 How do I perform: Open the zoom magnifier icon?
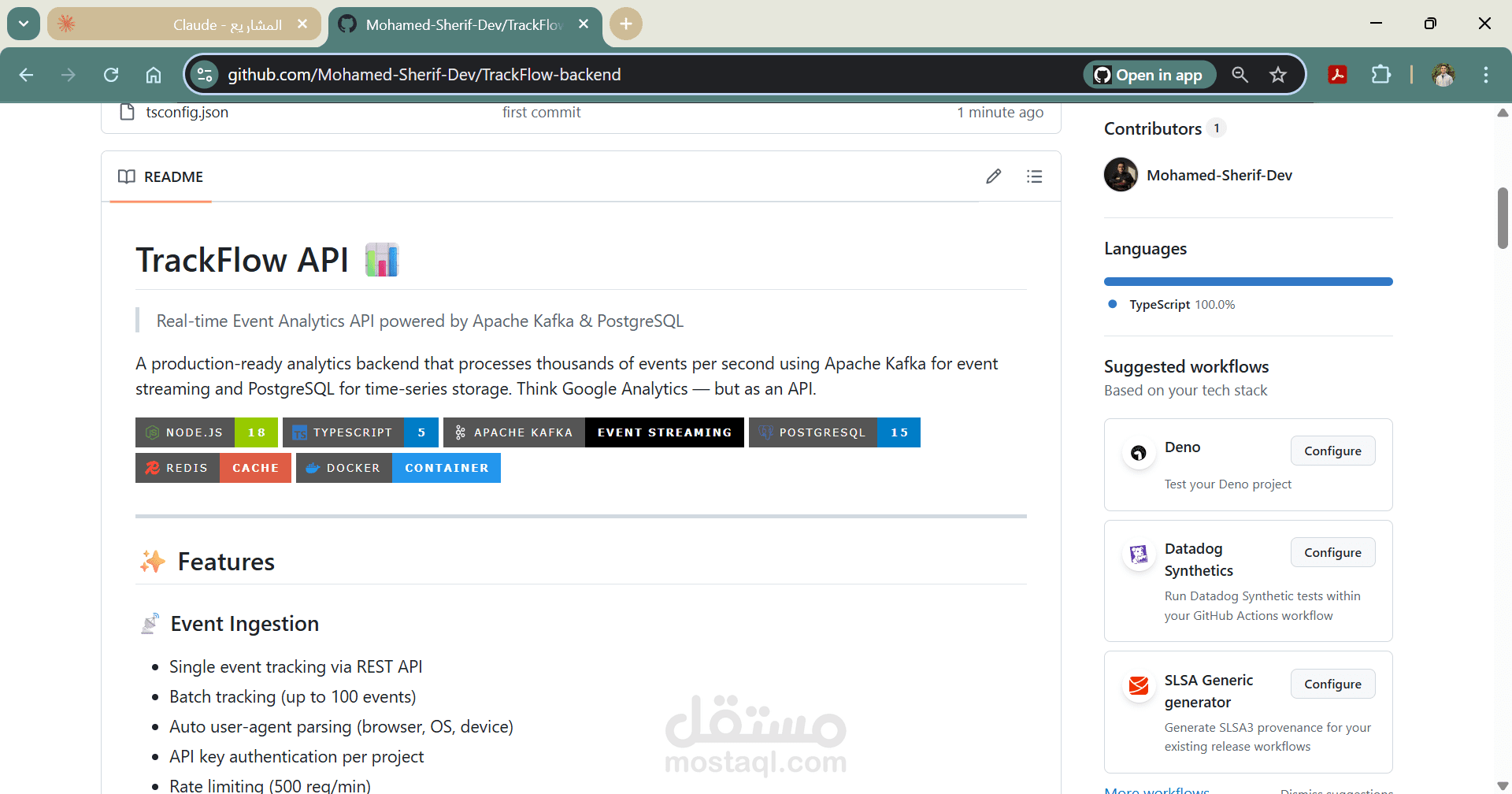click(1240, 75)
